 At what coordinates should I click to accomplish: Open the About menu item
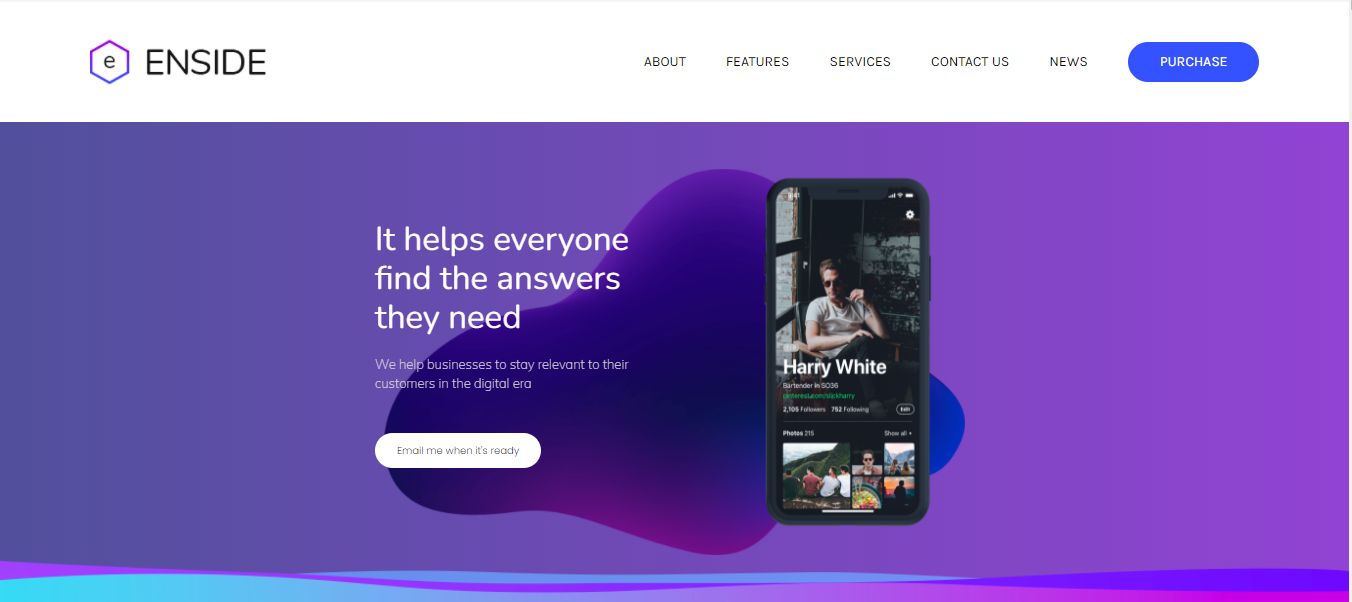pyautogui.click(x=665, y=62)
